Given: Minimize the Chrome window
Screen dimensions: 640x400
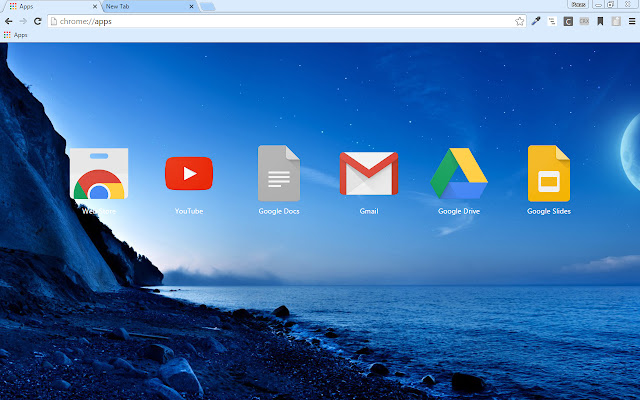Looking at the screenshot, I should (x=598, y=4).
